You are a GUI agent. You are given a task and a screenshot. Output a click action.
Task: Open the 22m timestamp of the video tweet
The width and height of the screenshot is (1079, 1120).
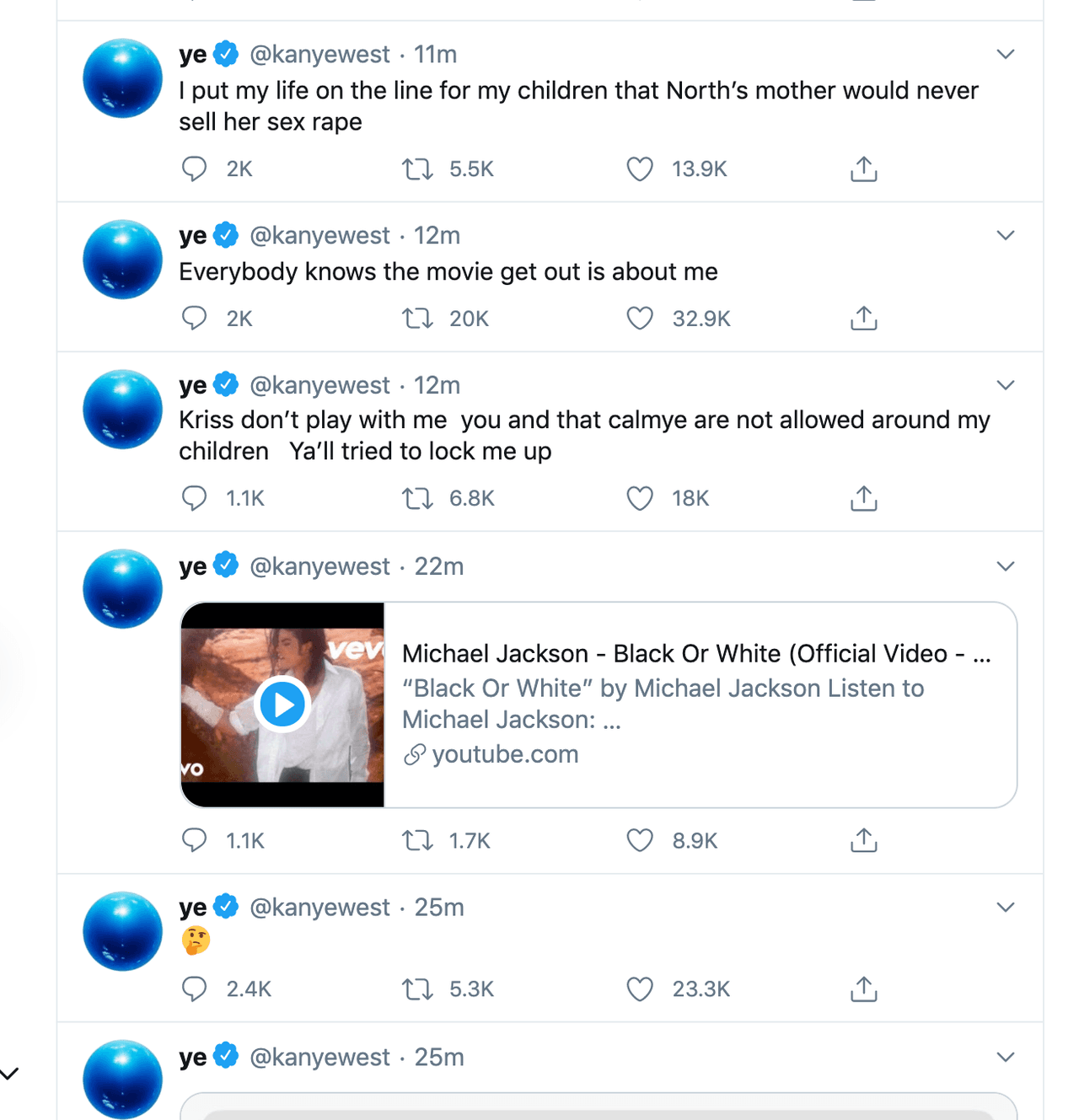(438, 565)
